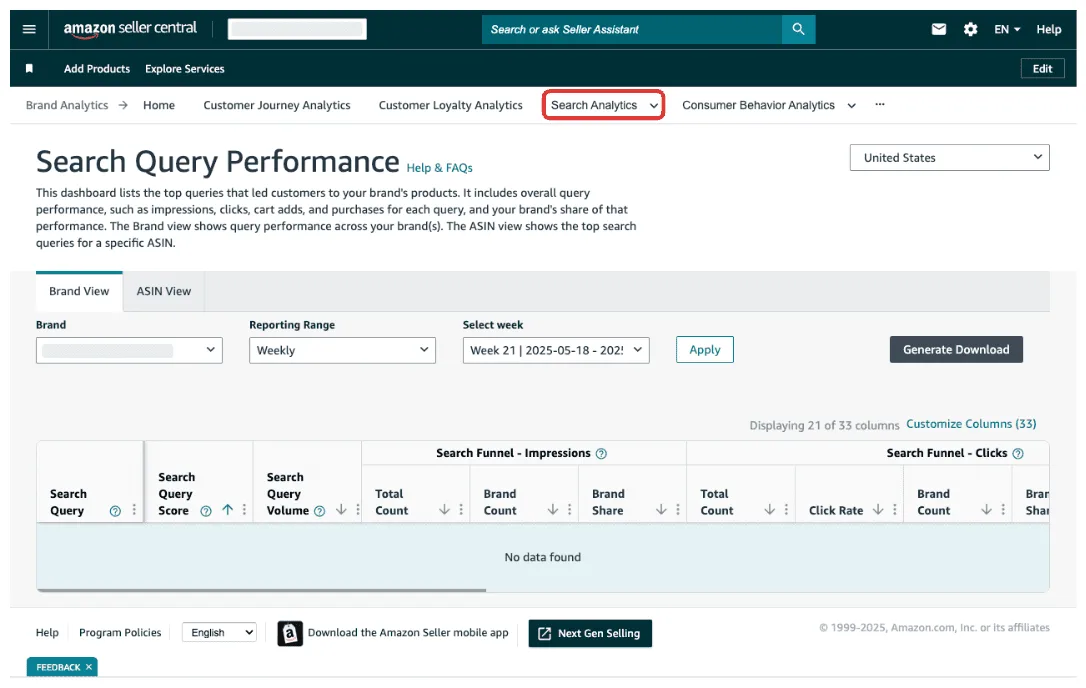Sort Impressions Brand Count column arrow
Screen dimensions: 1086x688
553,510
